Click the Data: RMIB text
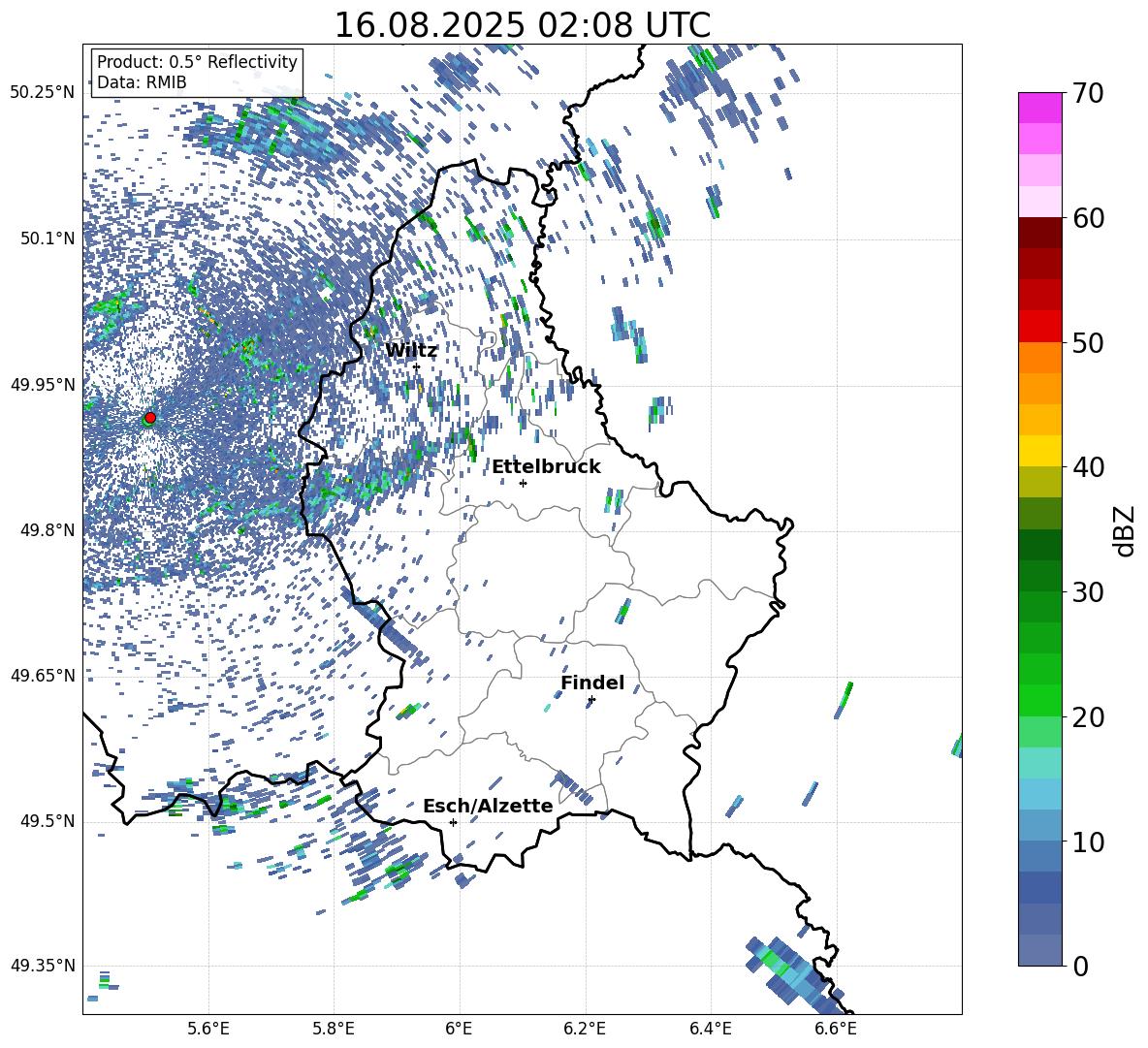Viewport: 1148px width, 1048px height. [x=142, y=82]
